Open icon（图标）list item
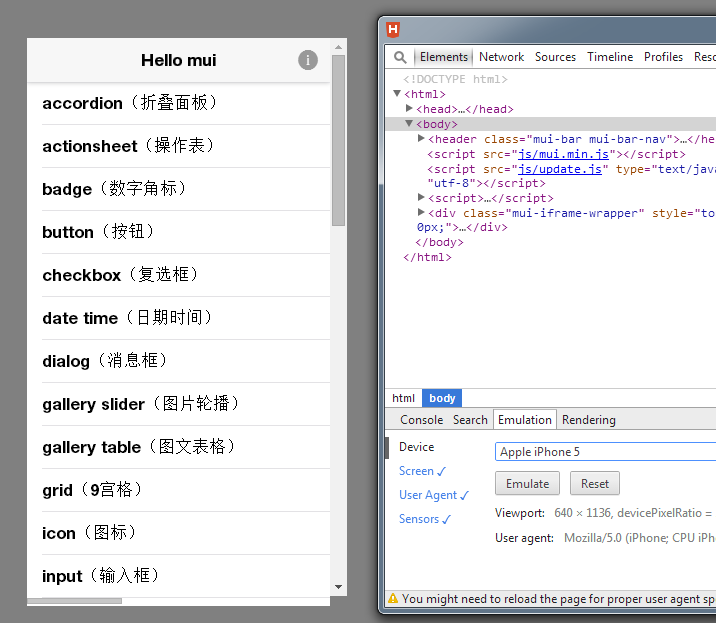Image resolution: width=716 pixels, height=623 pixels. coord(179,533)
